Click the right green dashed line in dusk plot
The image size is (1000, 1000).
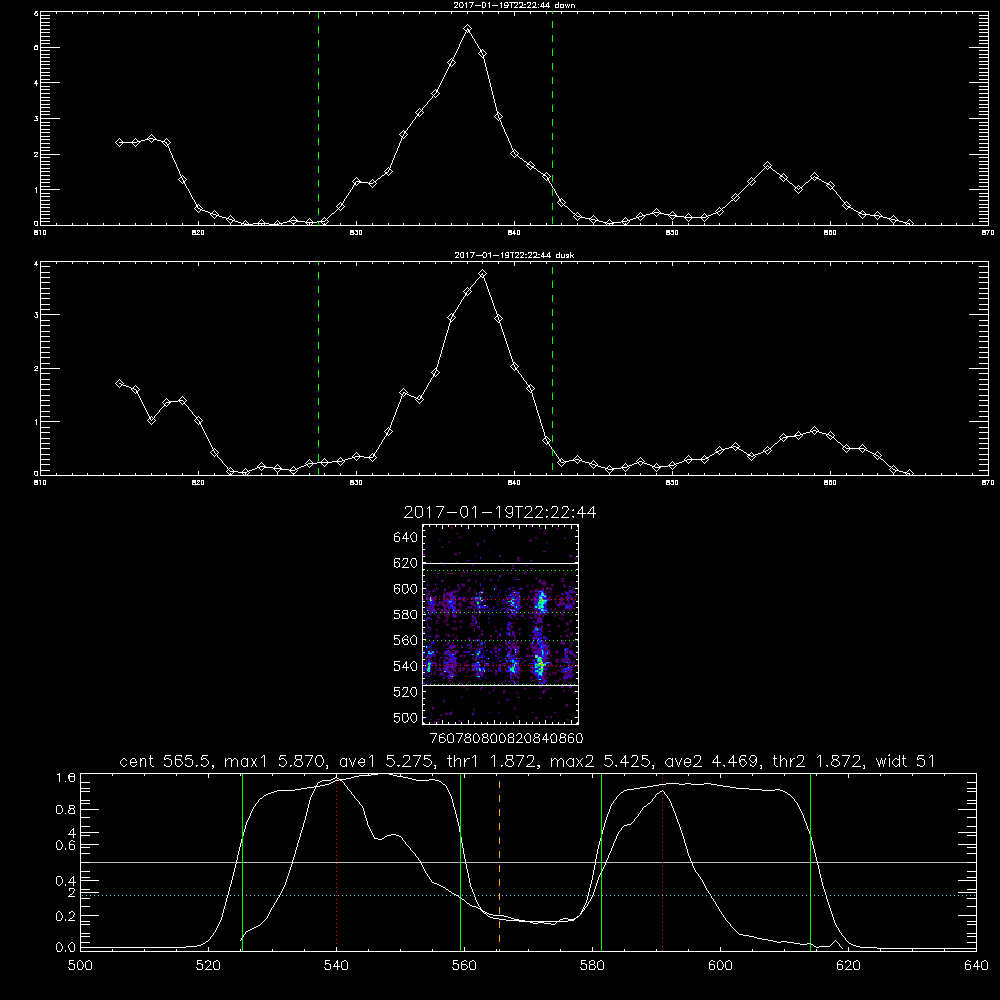(552, 368)
